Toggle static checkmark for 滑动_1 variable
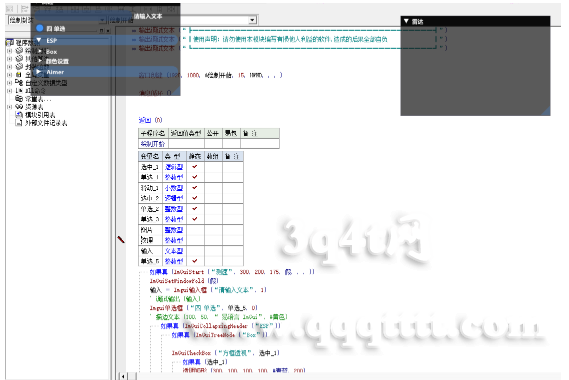This screenshot has width=569, height=380. (x=195, y=188)
